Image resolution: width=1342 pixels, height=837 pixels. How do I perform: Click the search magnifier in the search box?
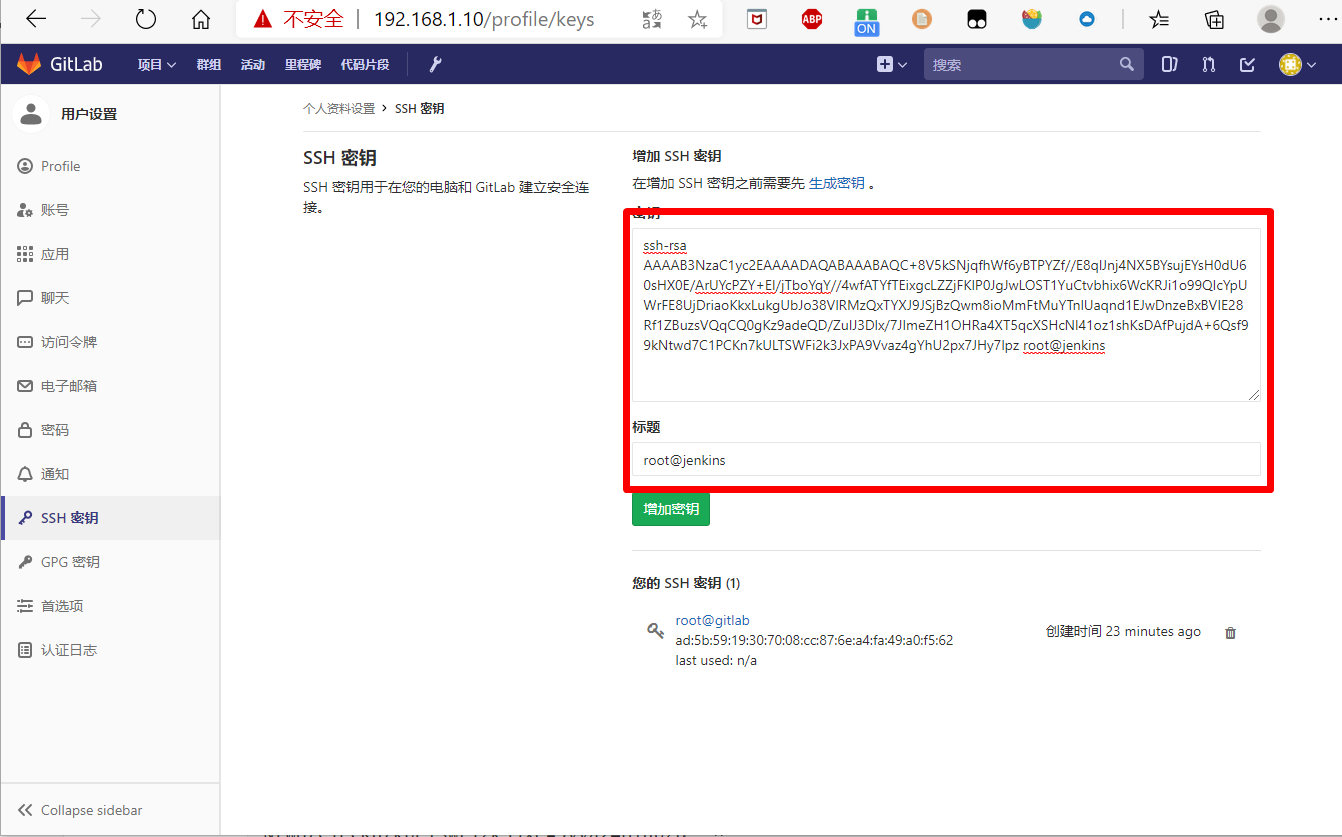[1126, 63]
